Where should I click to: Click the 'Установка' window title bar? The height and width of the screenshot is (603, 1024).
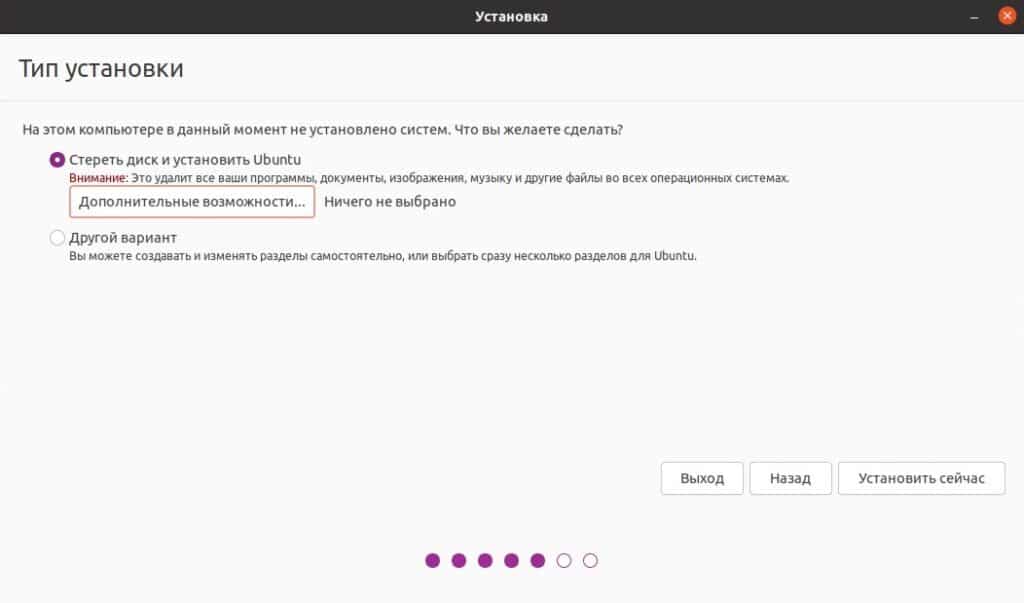tap(511, 16)
